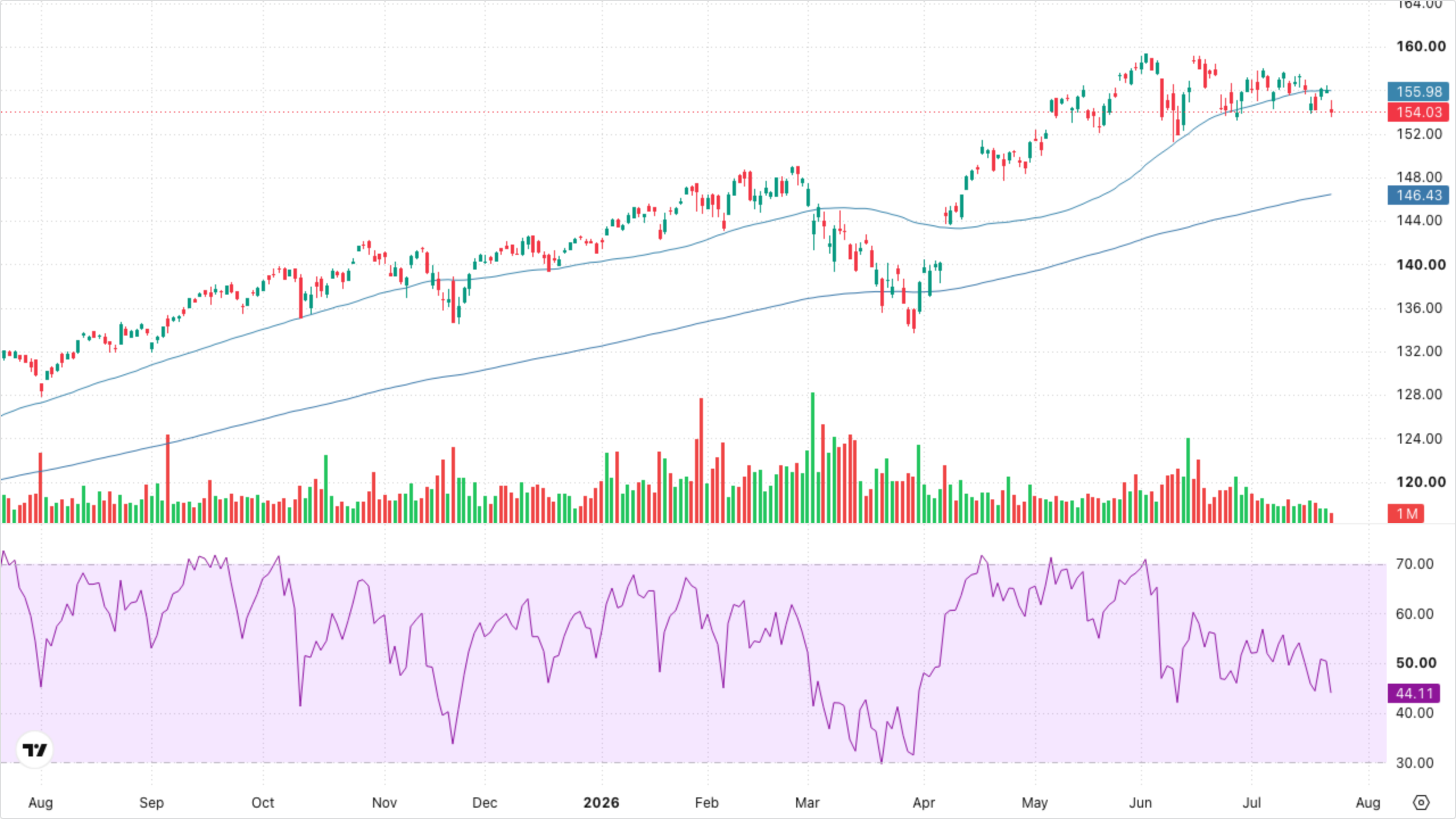Click the 124.00 price axis label
This screenshot has width=1456, height=819.
(x=1420, y=439)
